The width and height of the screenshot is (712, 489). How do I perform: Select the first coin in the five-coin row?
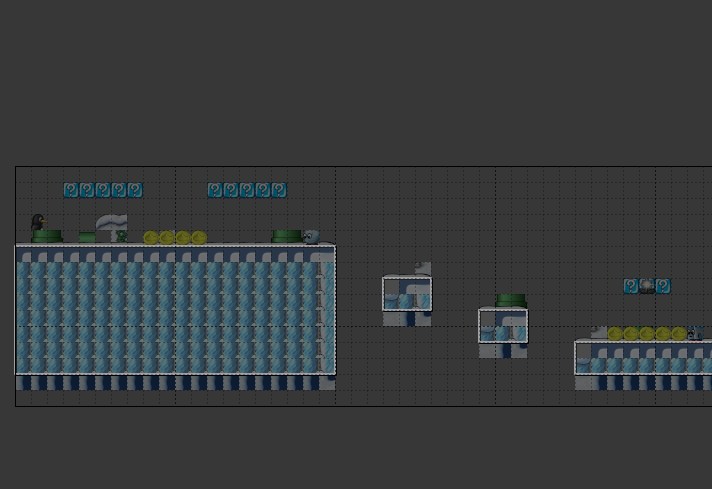click(615, 334)
